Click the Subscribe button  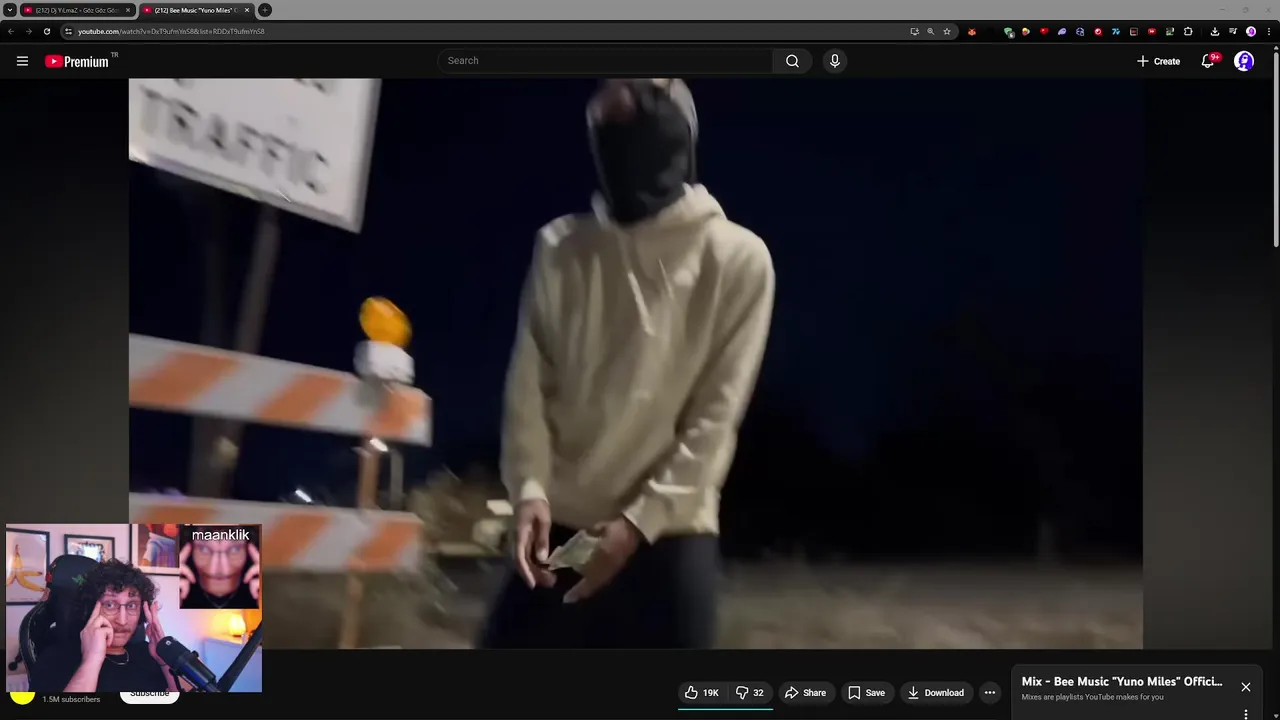149,695
